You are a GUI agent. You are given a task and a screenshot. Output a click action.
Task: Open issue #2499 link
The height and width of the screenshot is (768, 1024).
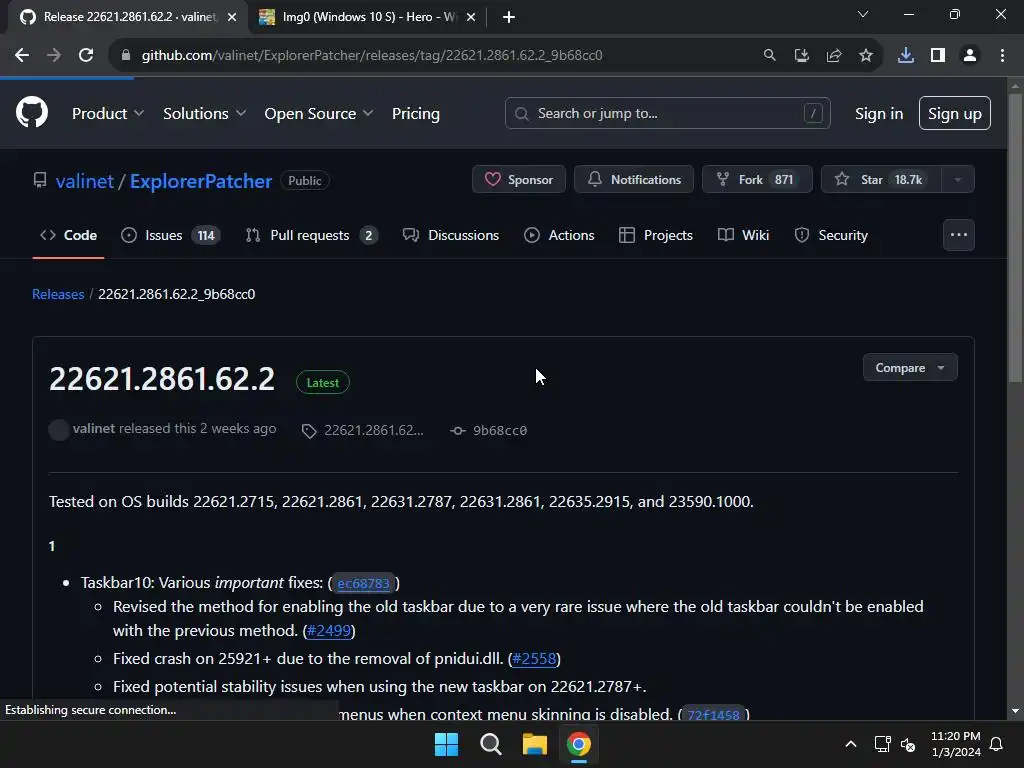coord(329,631)
